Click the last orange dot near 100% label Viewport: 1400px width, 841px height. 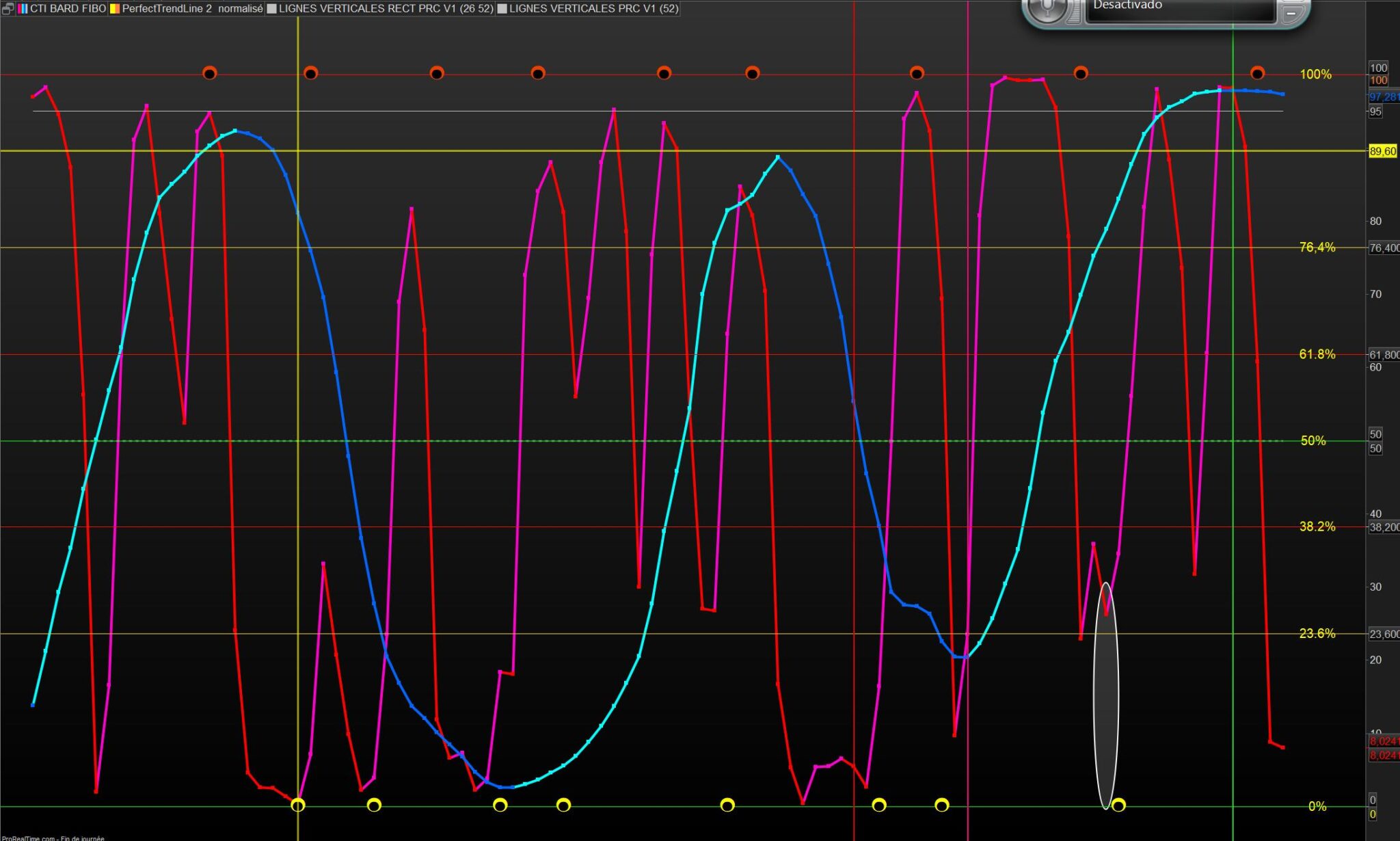tap(1257, 73)
